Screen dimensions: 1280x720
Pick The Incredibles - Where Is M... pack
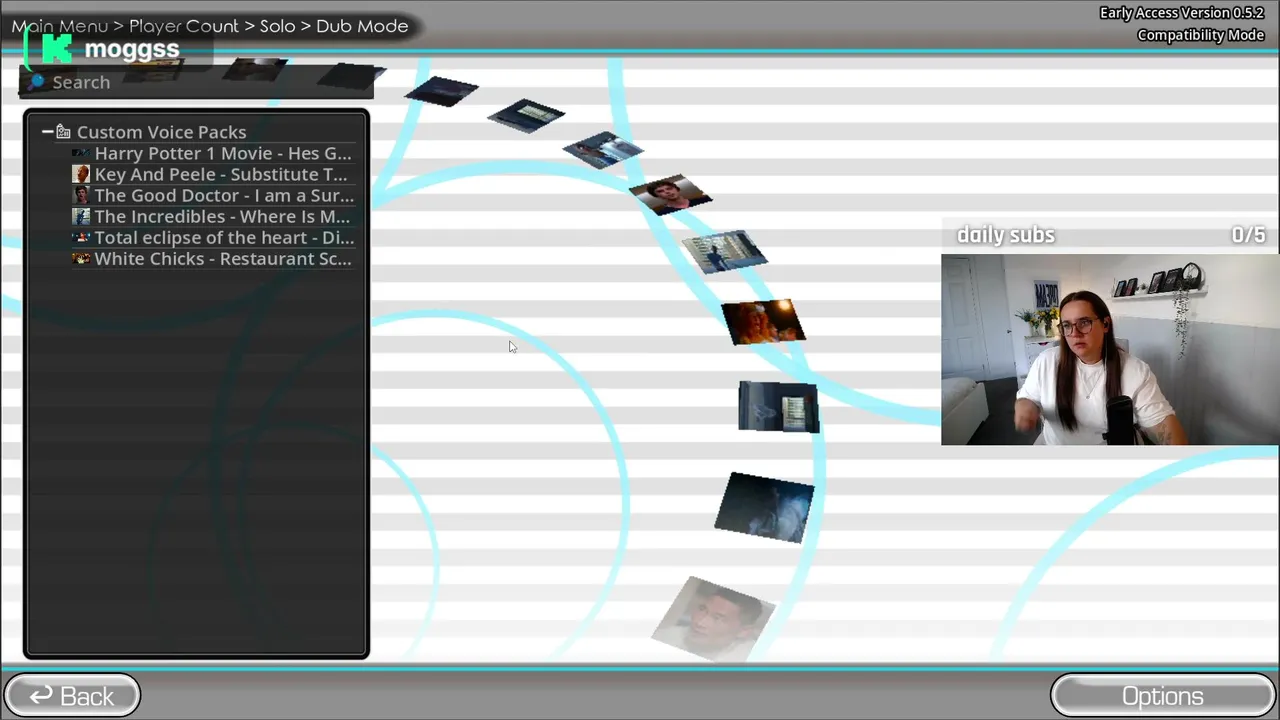coord(212,216)
